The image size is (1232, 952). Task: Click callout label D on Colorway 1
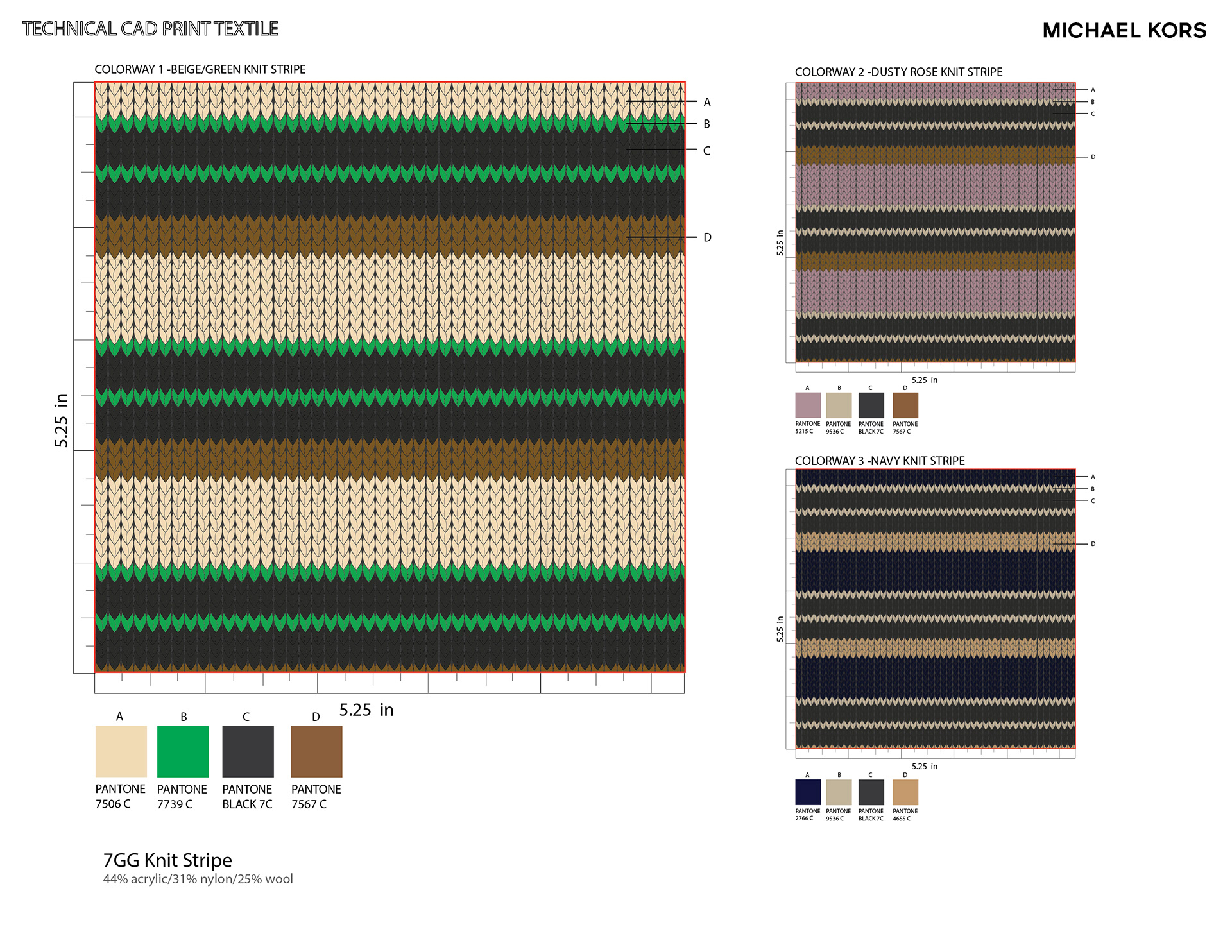click(x=707, y=237)
